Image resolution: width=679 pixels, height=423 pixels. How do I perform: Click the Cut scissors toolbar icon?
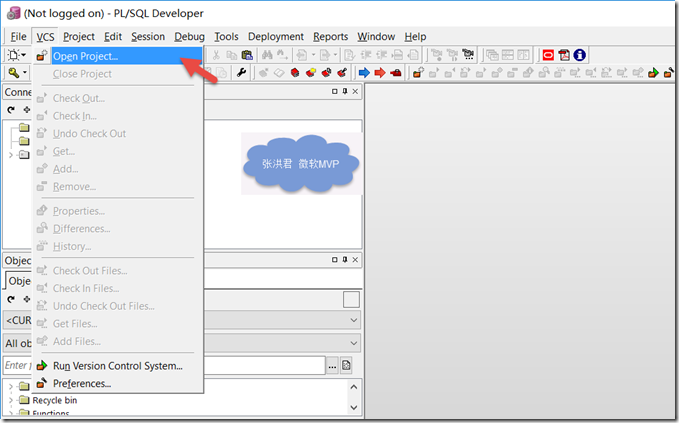216,55
